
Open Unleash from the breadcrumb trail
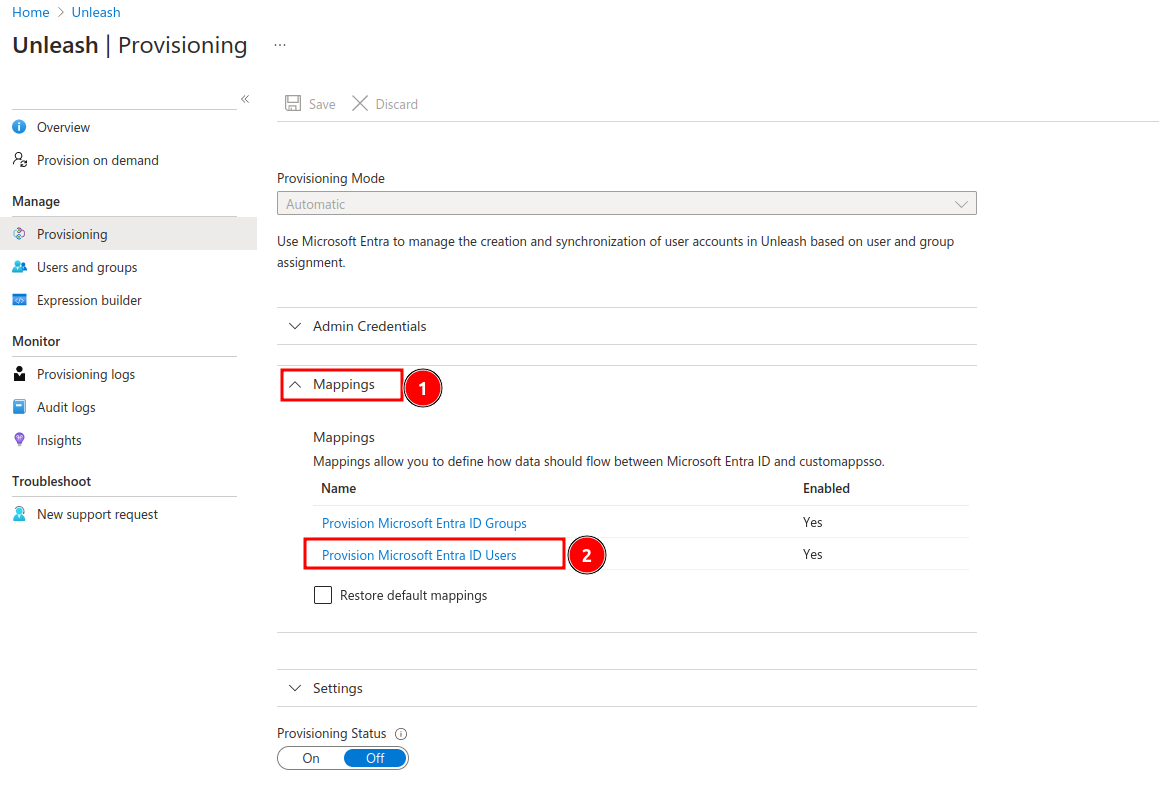[95, 12]
